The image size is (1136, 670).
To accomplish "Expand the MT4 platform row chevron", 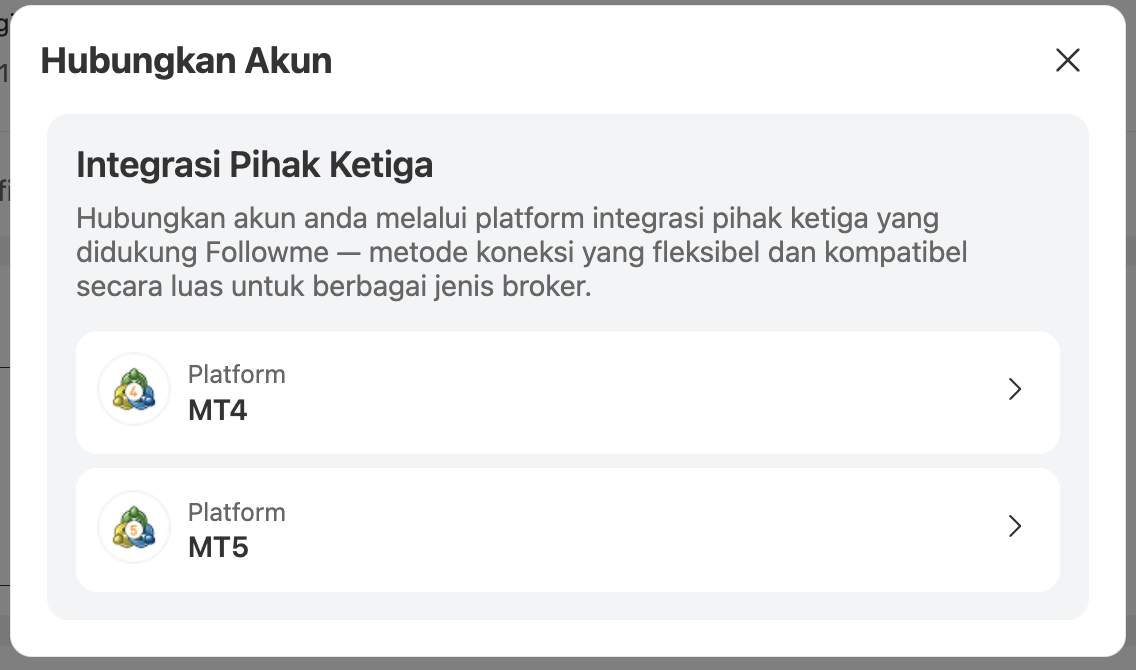I will pos(1015,389).
